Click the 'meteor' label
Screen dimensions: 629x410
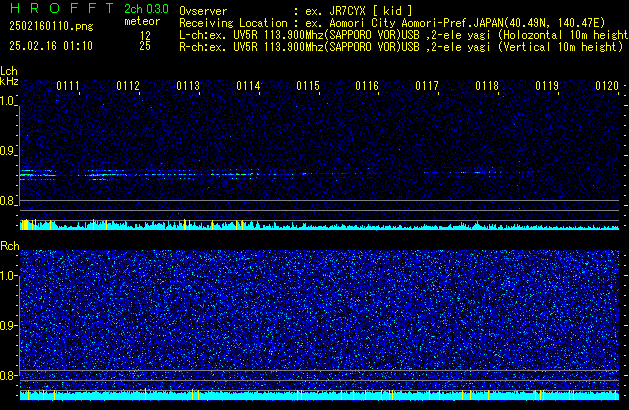click(142, 21)
